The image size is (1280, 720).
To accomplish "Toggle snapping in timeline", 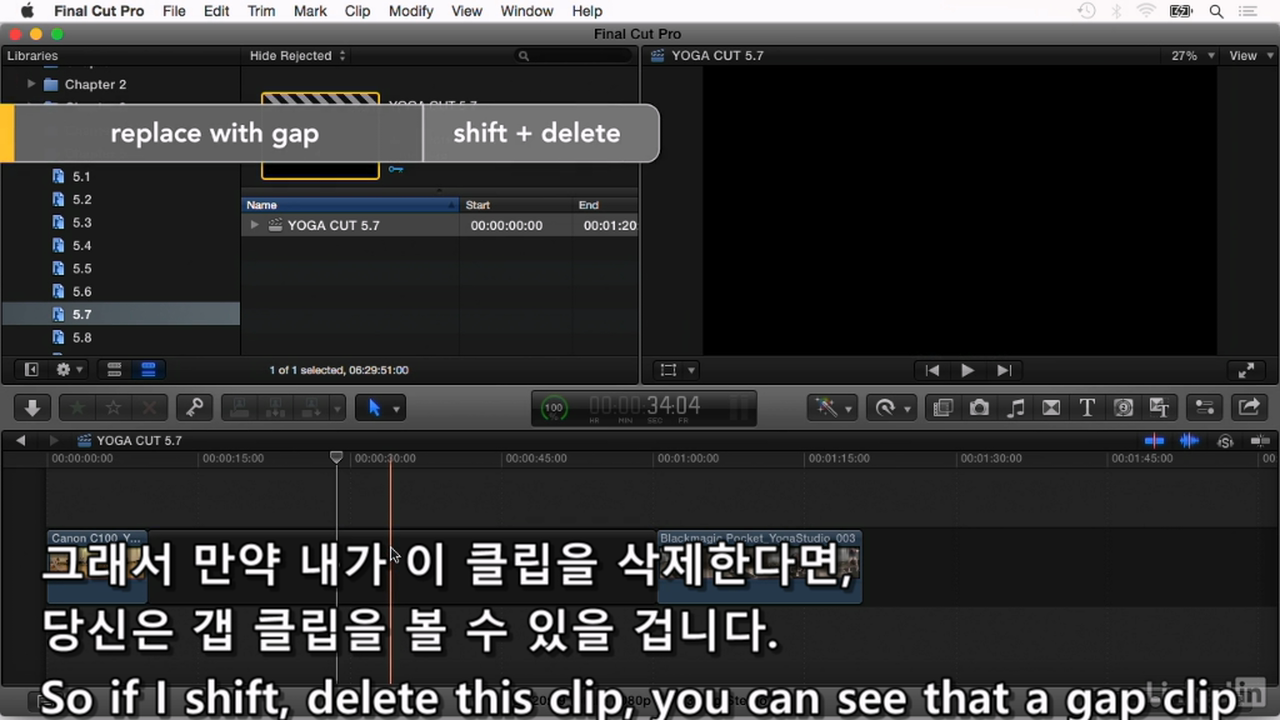I will (x=1261, y=440).
